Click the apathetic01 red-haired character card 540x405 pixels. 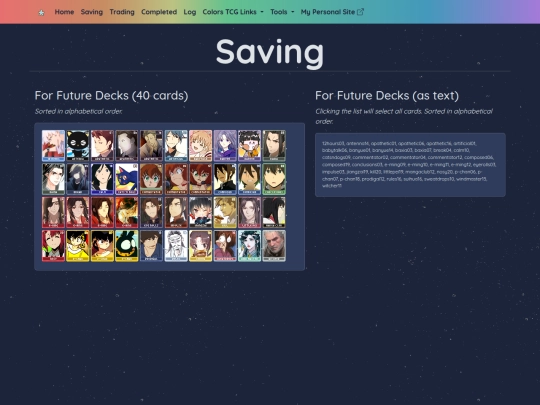tap(102, 146)
